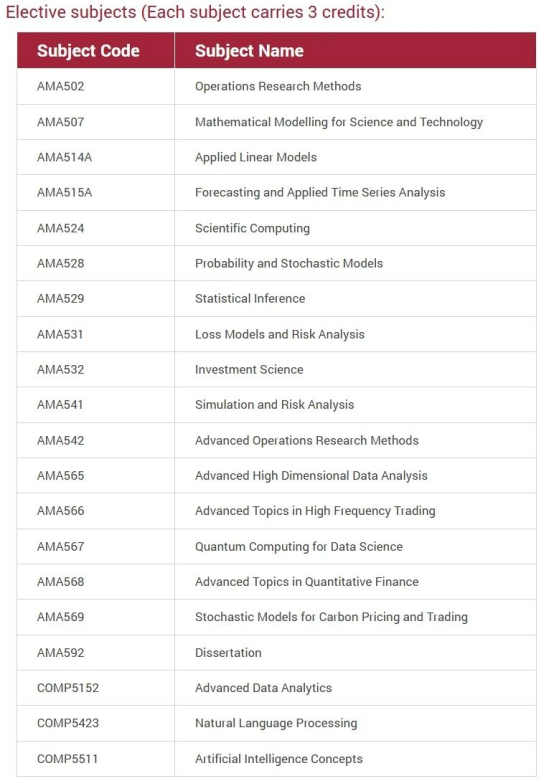Screen dimensions: 554x781
Task: Select Mathematical Modelling for Science and Technology
Action: [339, 122]
